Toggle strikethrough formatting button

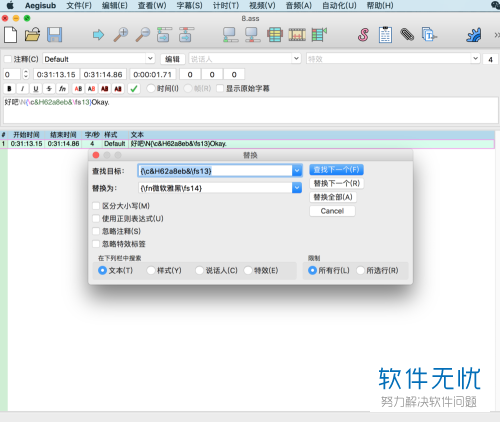(x=49, y=89)
